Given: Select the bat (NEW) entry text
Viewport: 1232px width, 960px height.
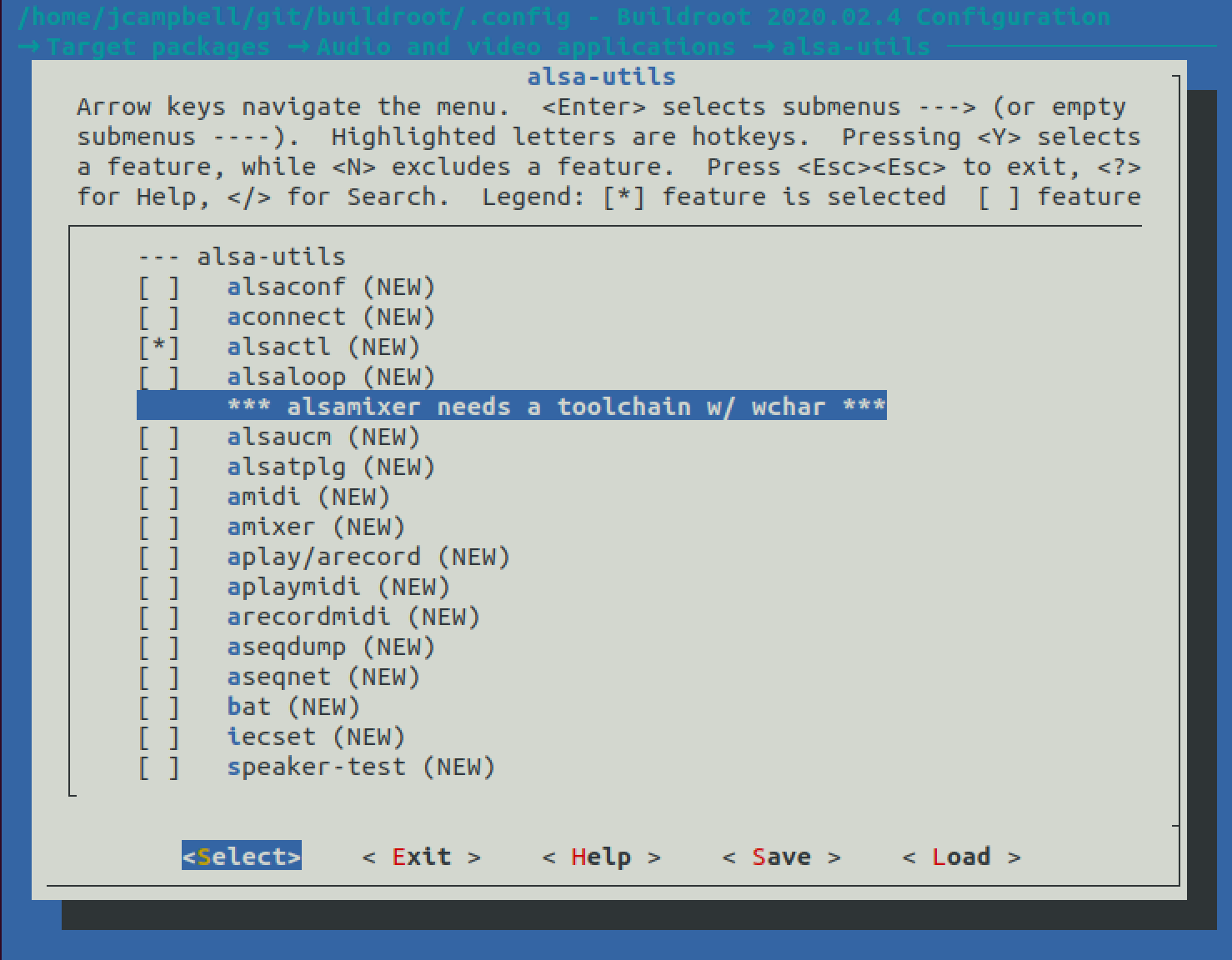Looking at the screenshot, I should click(293, 707).
